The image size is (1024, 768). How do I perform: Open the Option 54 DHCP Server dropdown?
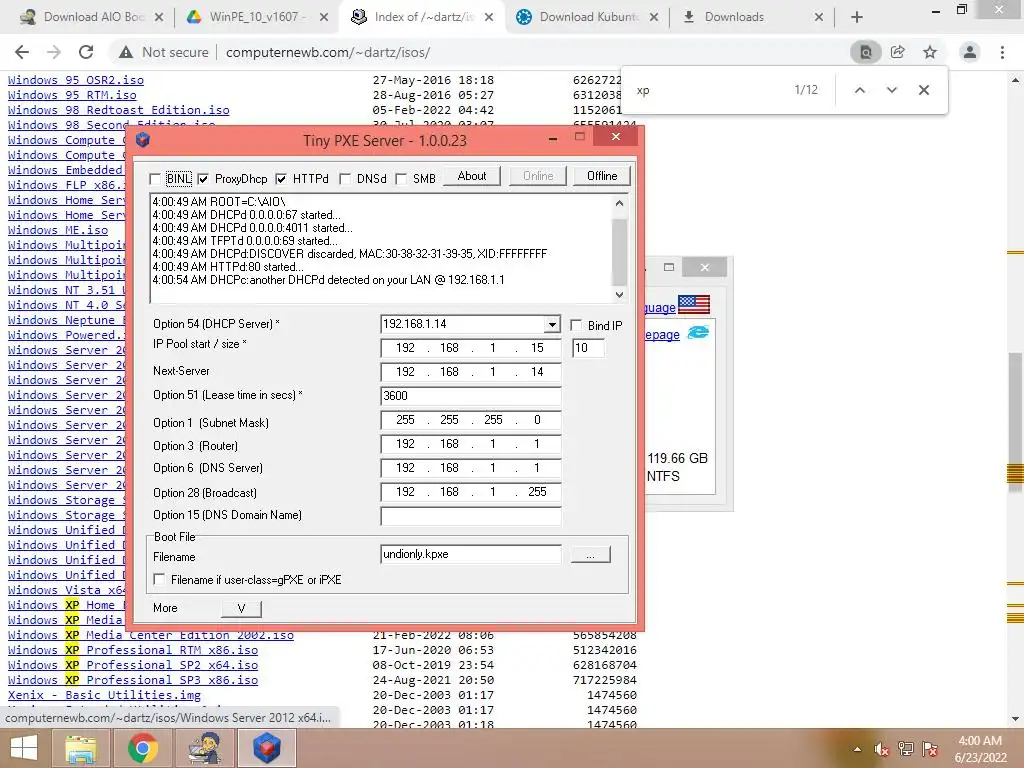pyautogui.click(x=552, y=324)
